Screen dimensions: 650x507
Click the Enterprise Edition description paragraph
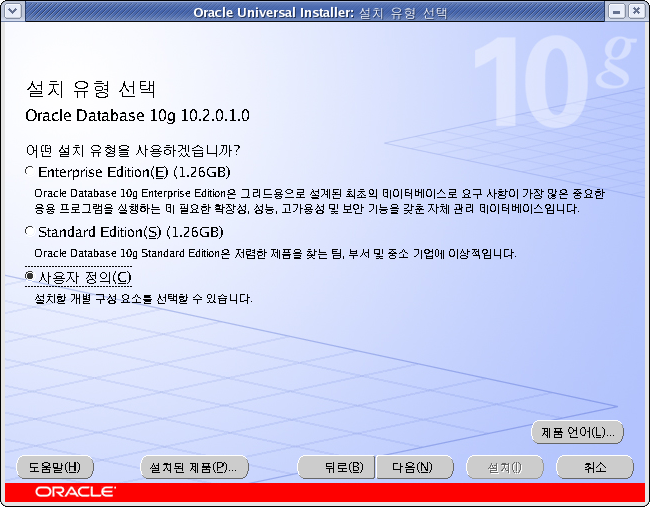[319, 201]
